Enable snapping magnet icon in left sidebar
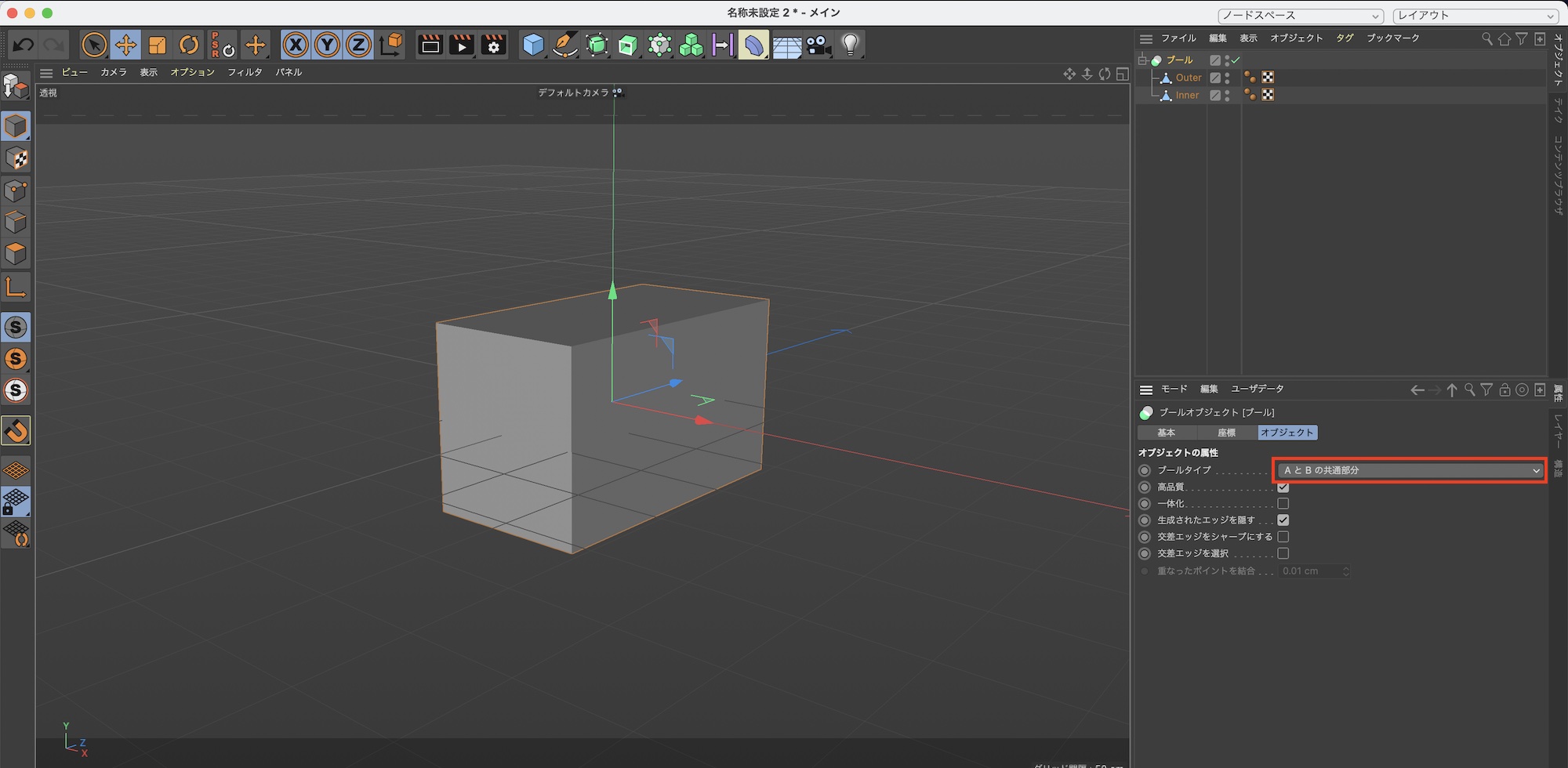 tap(16, 430)
